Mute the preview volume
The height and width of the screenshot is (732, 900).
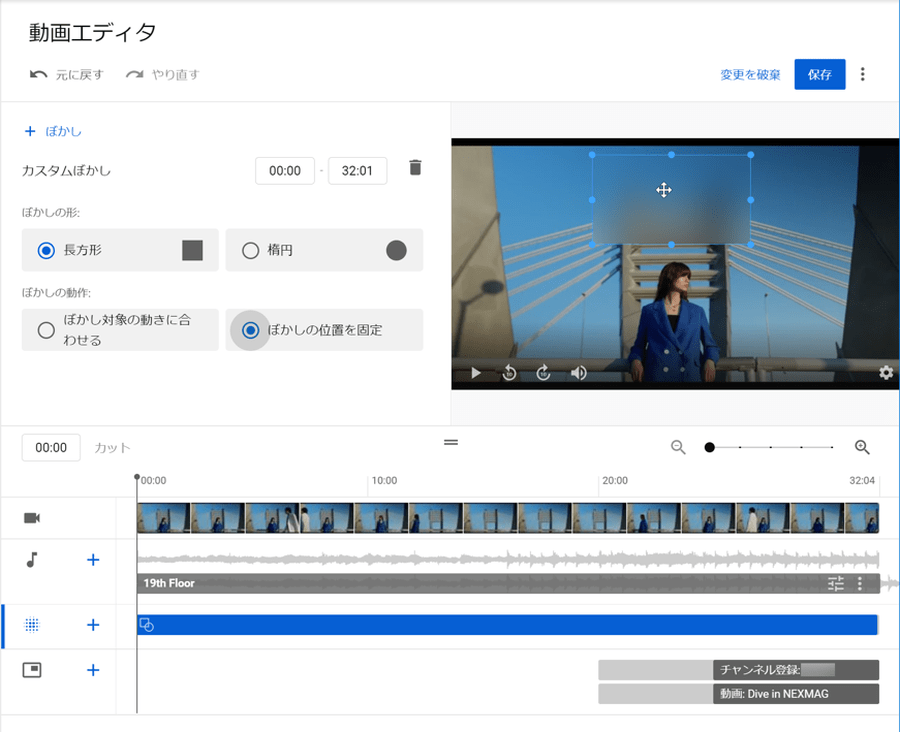(x=579, y=373)
